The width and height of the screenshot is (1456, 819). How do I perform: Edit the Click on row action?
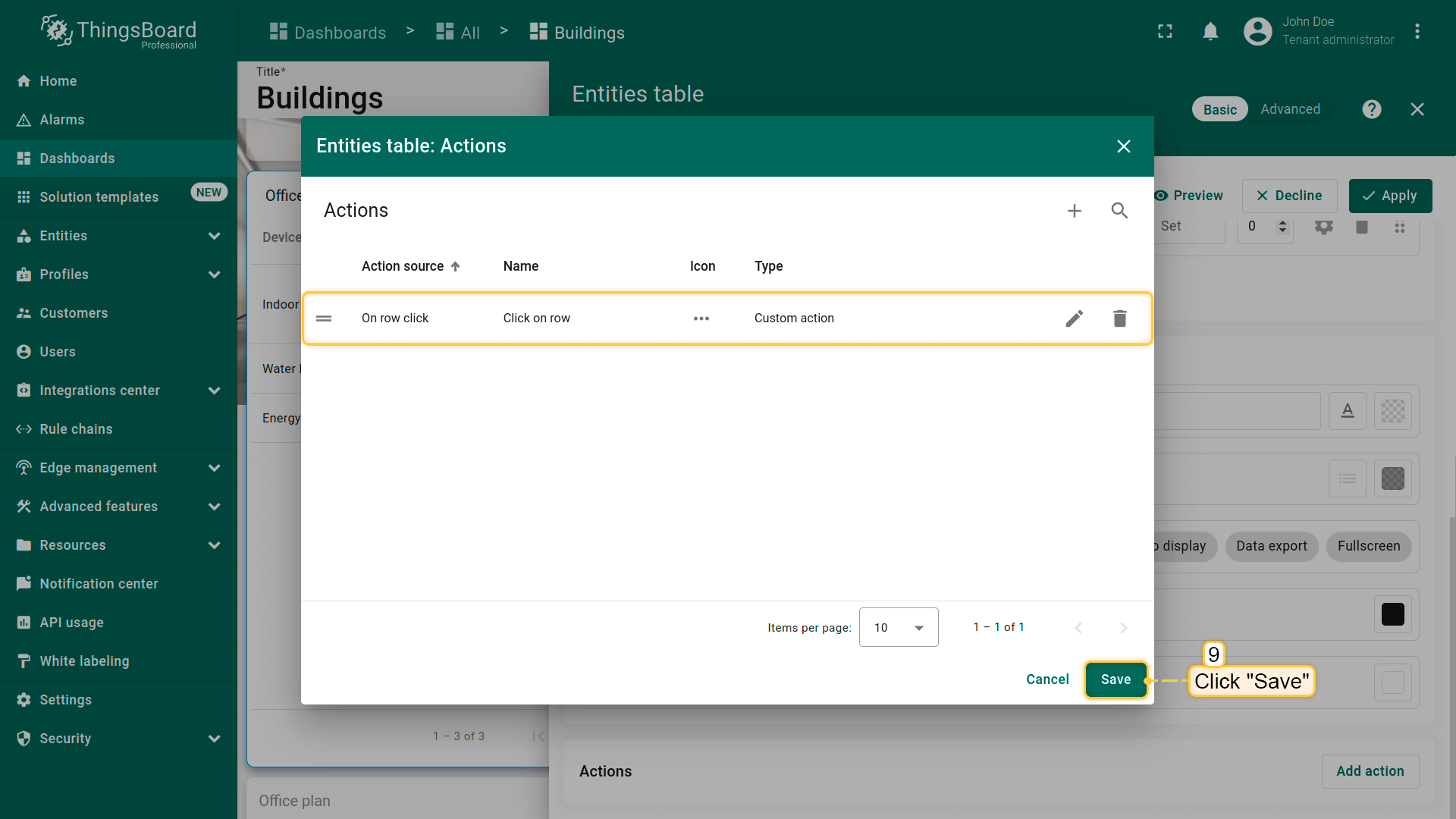[1074, 318]
